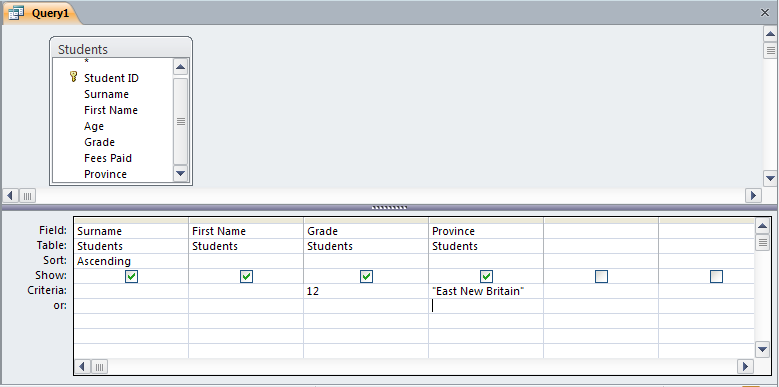This screenshot has width=779, height=387.
Task: Uncheck the Show box for Surname
Action: click(x=131, y=276)
